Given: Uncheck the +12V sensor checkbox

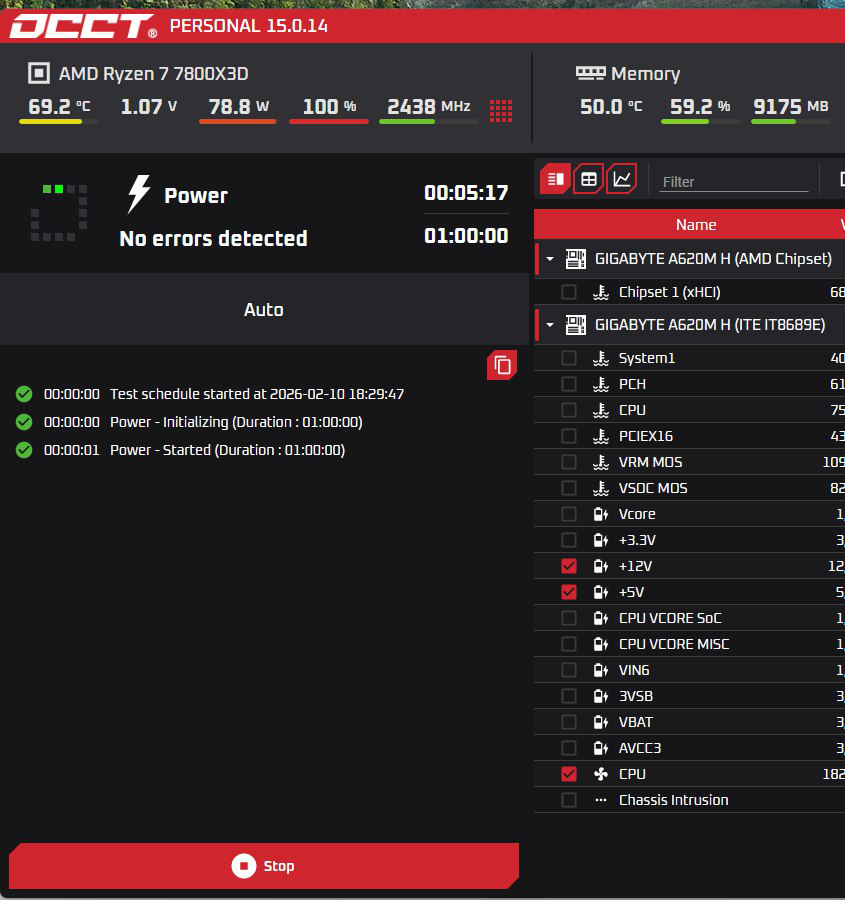Looking at the screenshot, I should pos(569,566).
